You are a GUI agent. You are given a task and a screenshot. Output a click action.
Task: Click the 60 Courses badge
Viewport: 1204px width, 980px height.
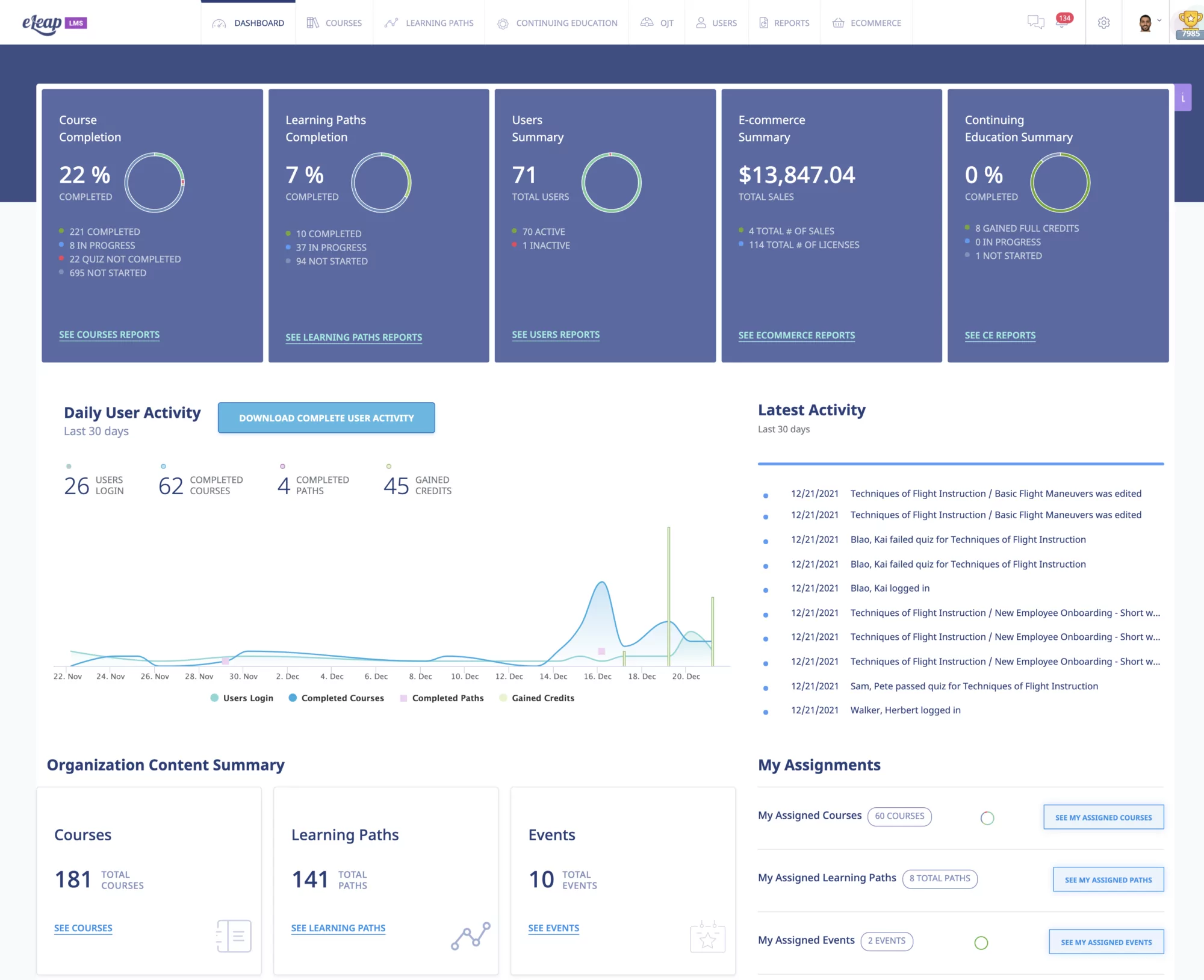click(x=899, y=816)
